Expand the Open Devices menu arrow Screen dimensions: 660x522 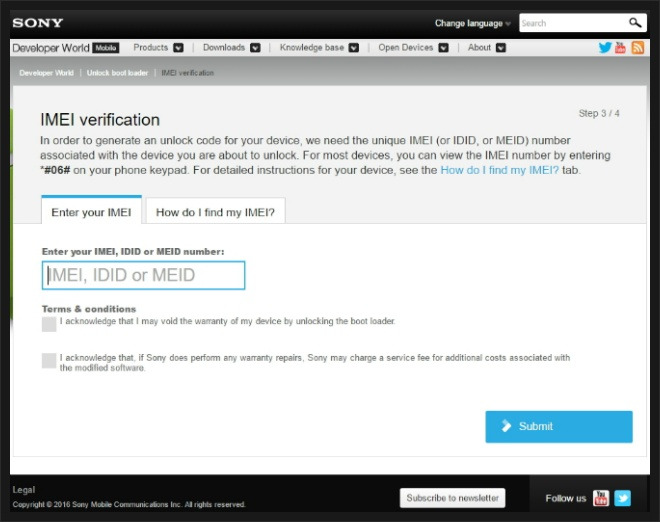(443, 48)
